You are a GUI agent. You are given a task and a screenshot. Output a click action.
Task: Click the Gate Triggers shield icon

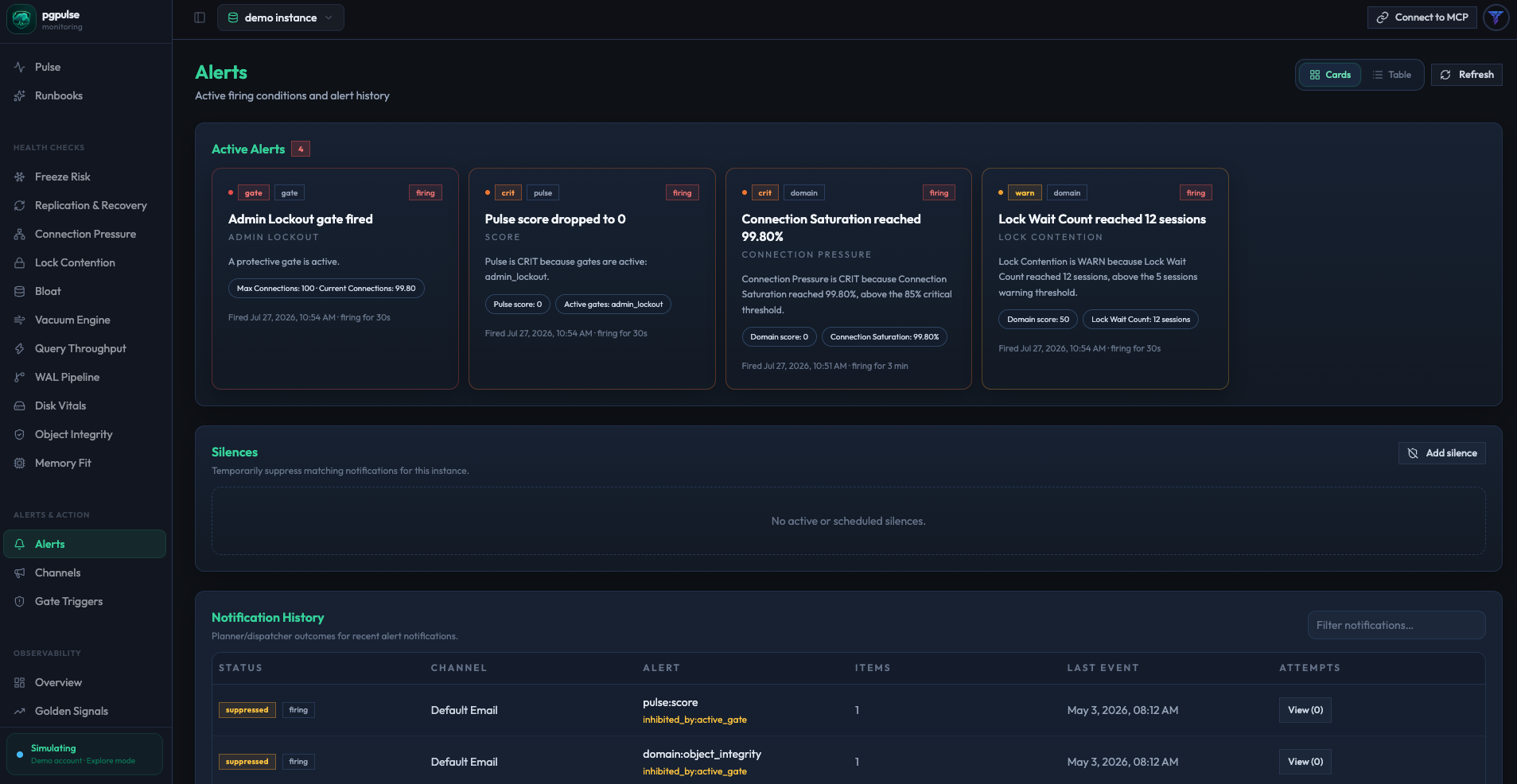[x=20, y=601]
